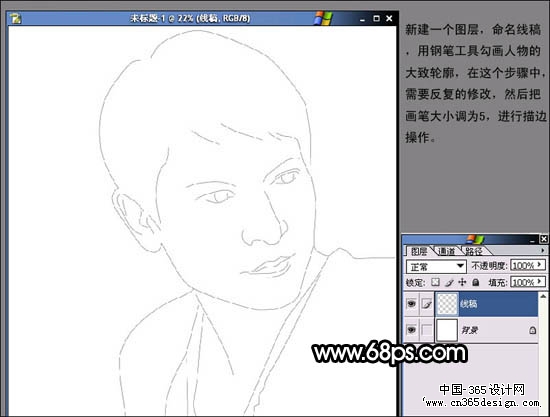
Task: Switch to the 路径 tab
Action: (474, 251)
